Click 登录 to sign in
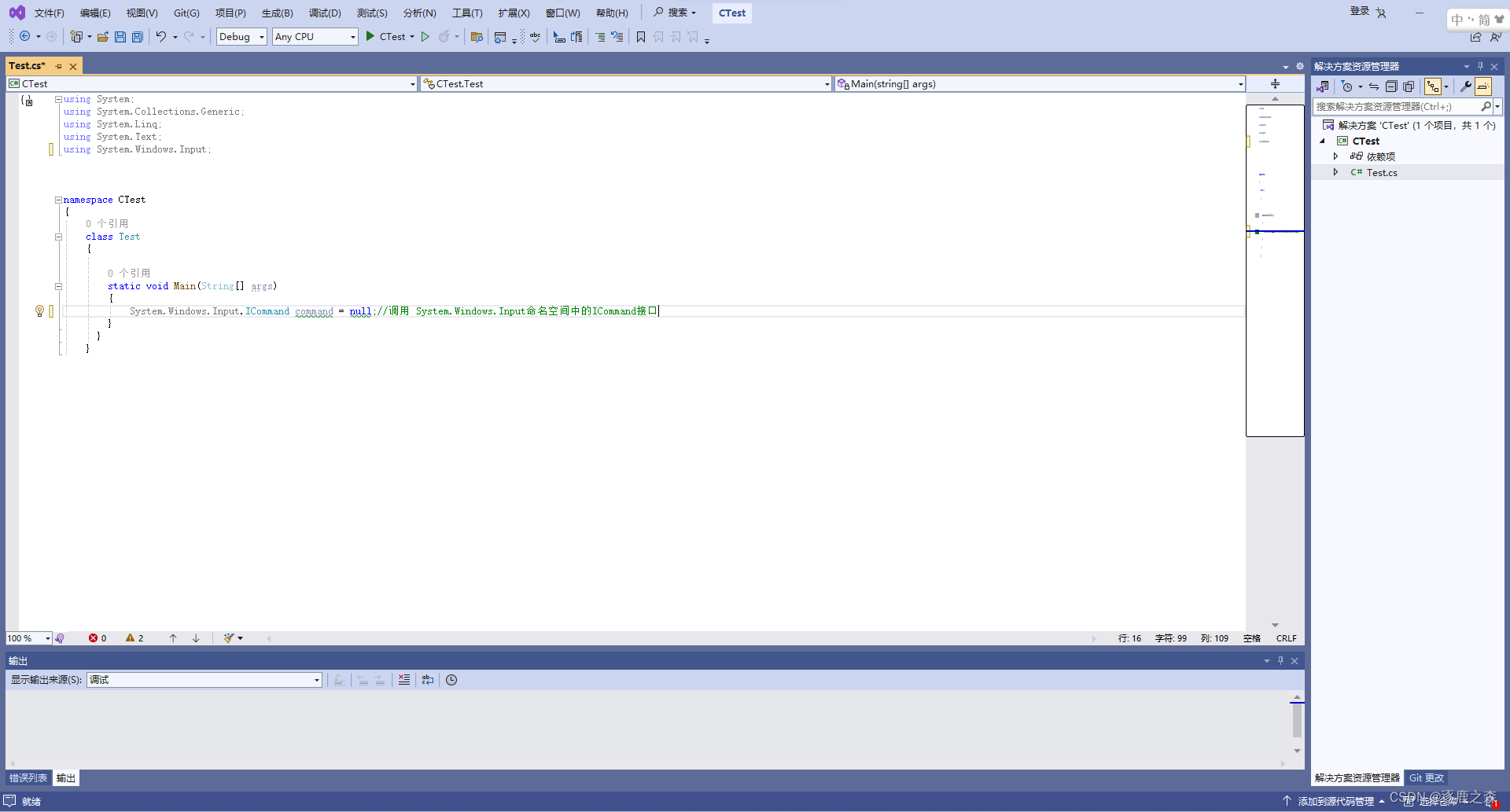Screen dimensions: 1510x812 [1360, 11]
